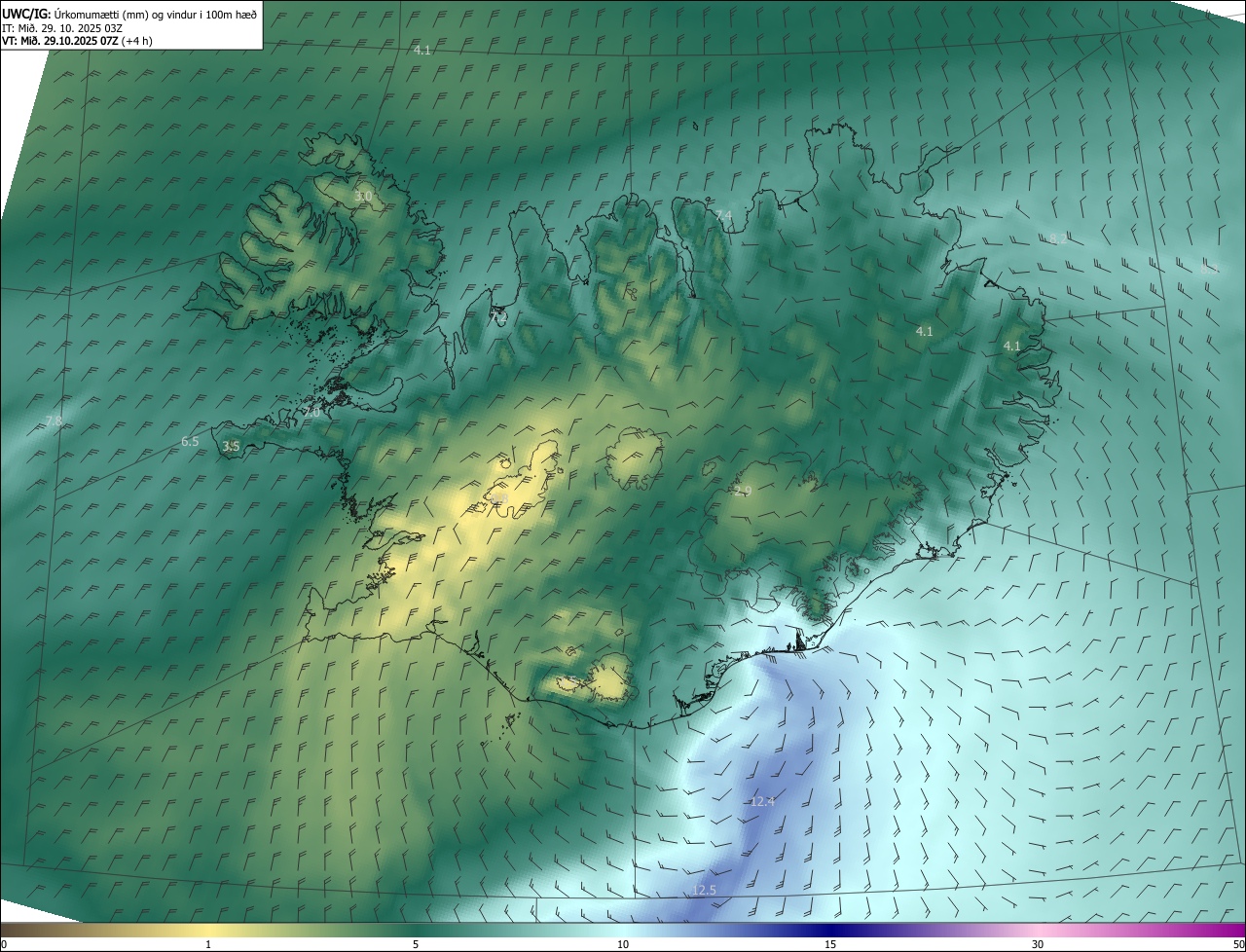Click the 12.5 value near the colorbar

[705, 890]
